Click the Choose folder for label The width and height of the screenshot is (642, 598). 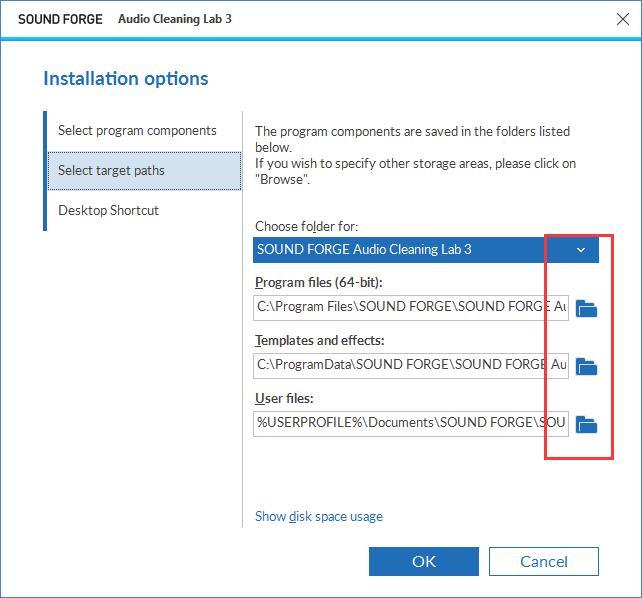307,226
